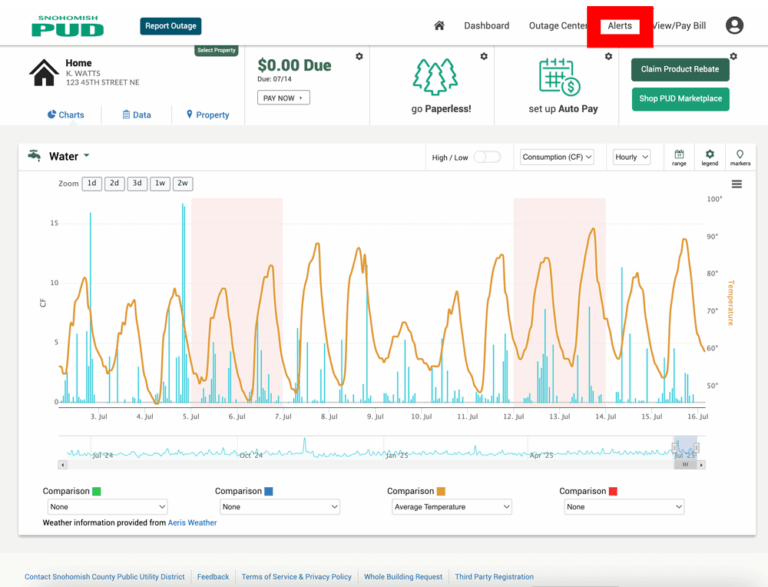Viewport: 768px width, 587px height.
Task: Click the home icon in top navigation
Action: 439,26
